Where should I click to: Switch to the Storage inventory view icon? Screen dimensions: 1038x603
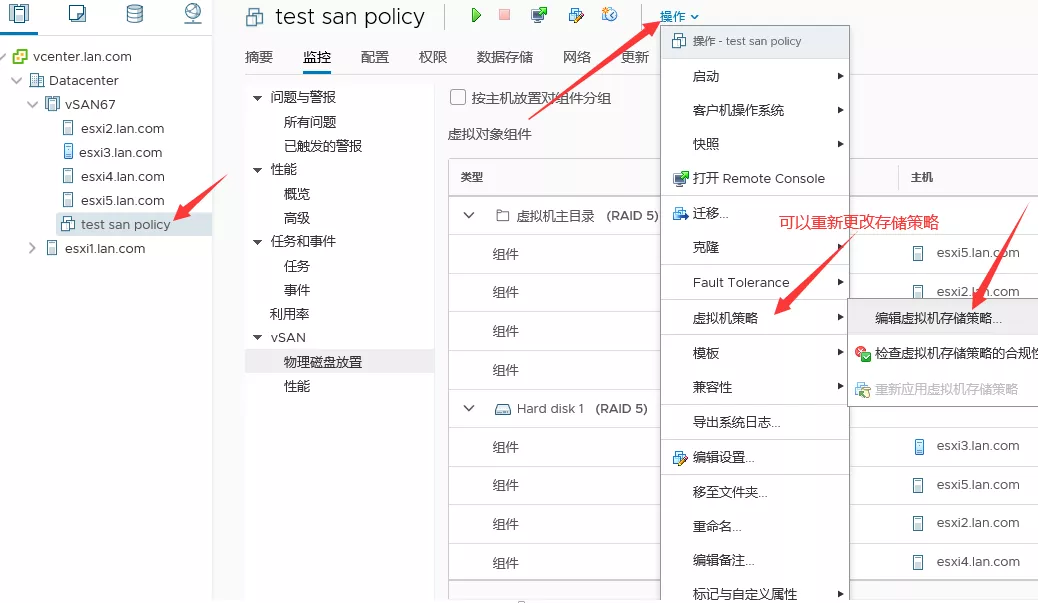click(x=134, y=14)
